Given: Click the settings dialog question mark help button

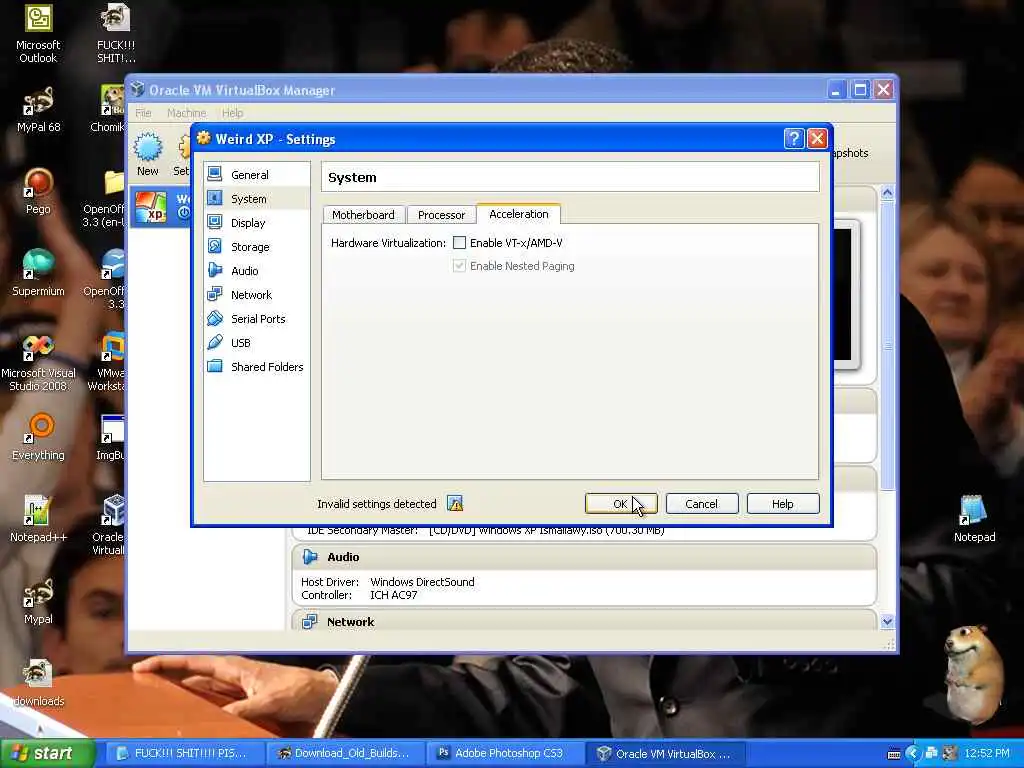Looking at the screenshot, I should [x=793, y=138].
